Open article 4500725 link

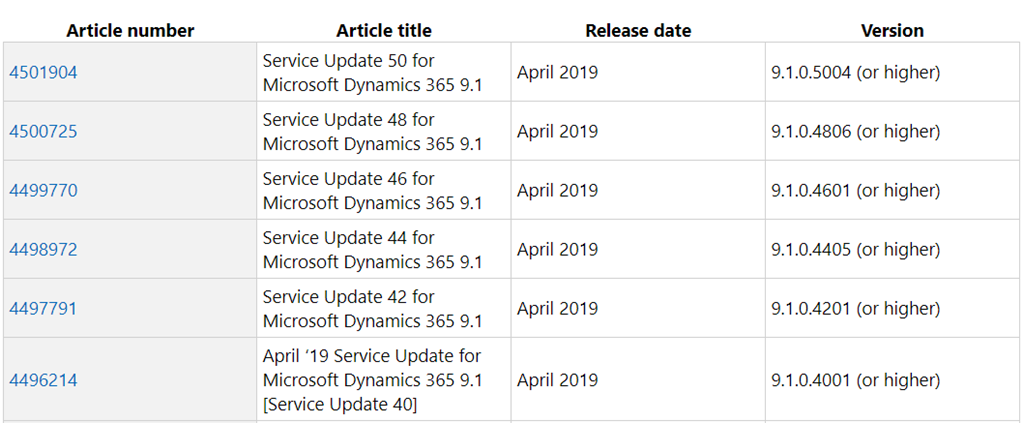(43, 131)
